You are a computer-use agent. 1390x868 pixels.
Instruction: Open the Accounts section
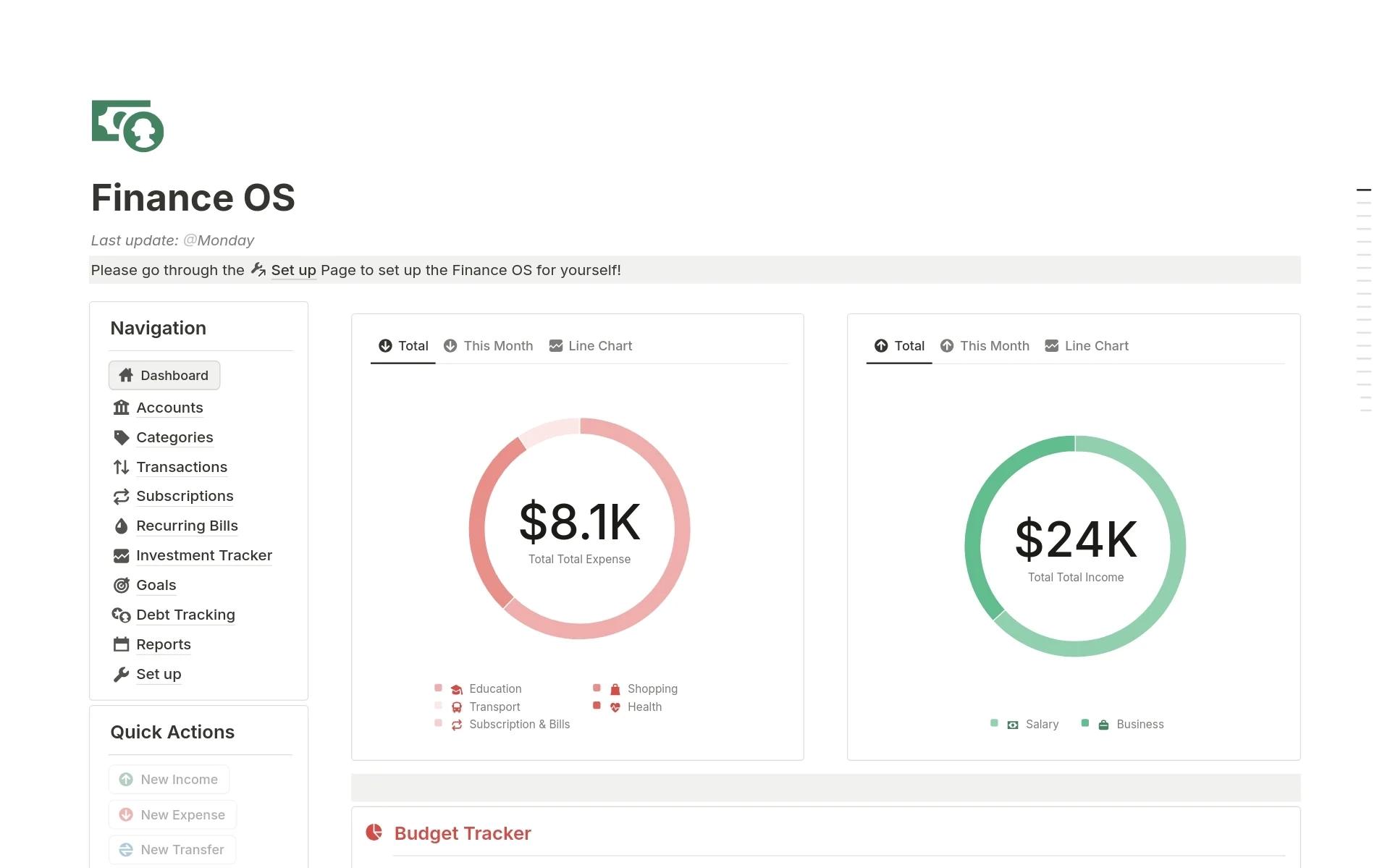(x=170, y=407)
